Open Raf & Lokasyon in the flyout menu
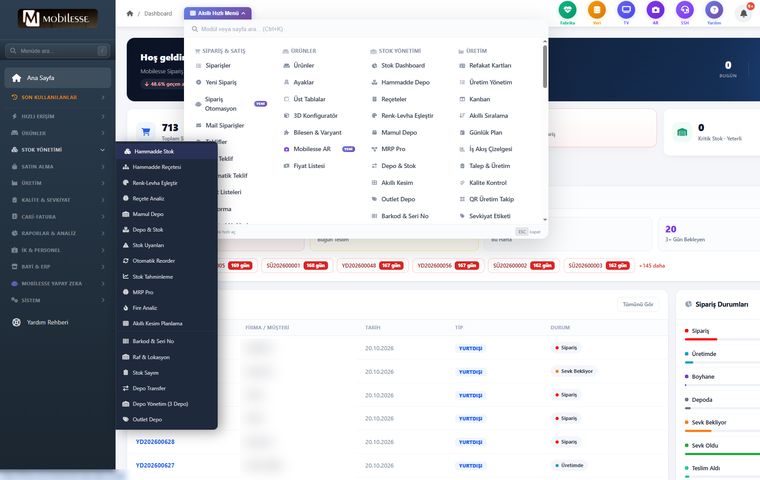The image size is (760, 480). coord(166,357)
